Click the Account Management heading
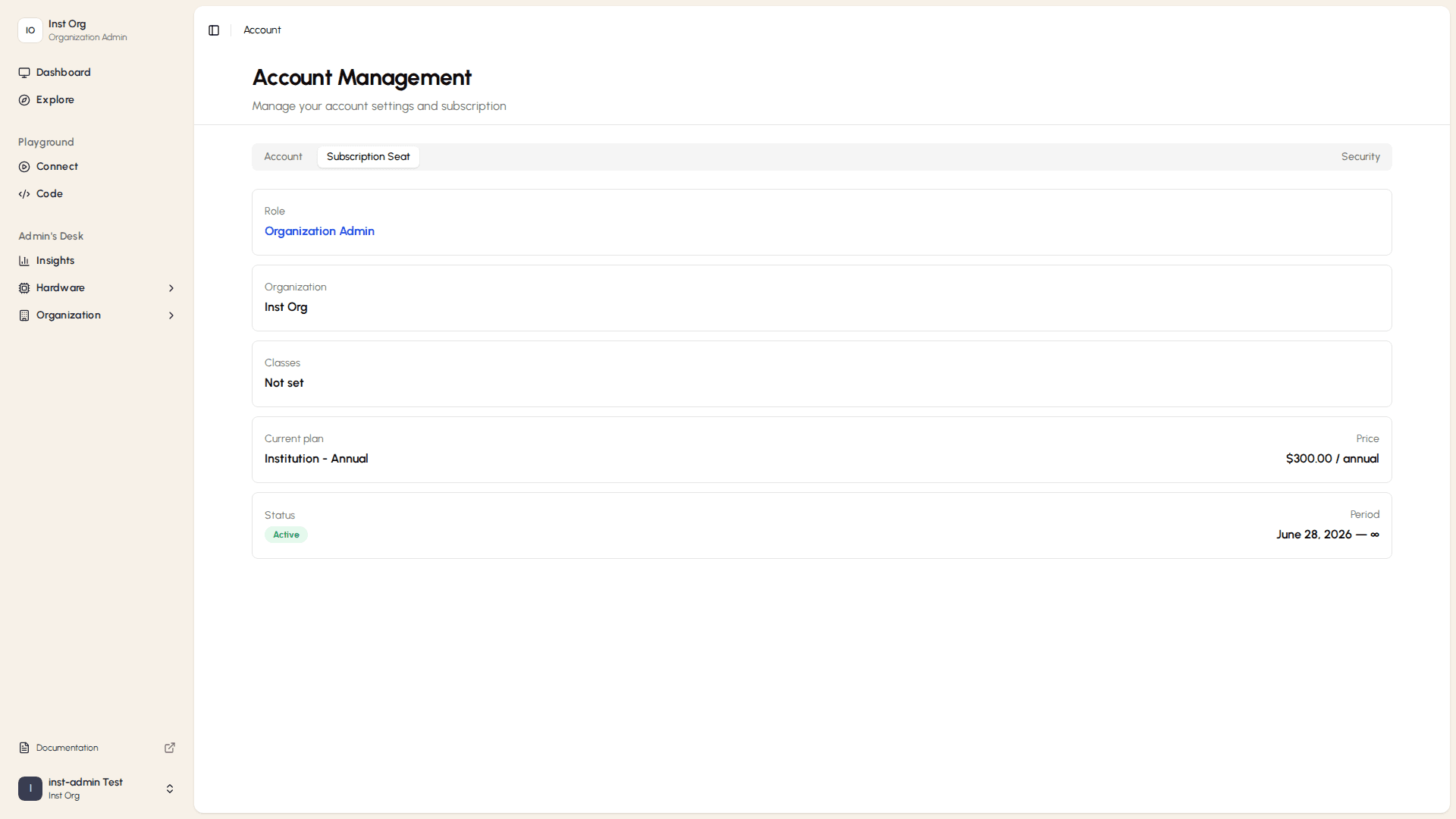1456x819 pixels. (x=362, y=77)
